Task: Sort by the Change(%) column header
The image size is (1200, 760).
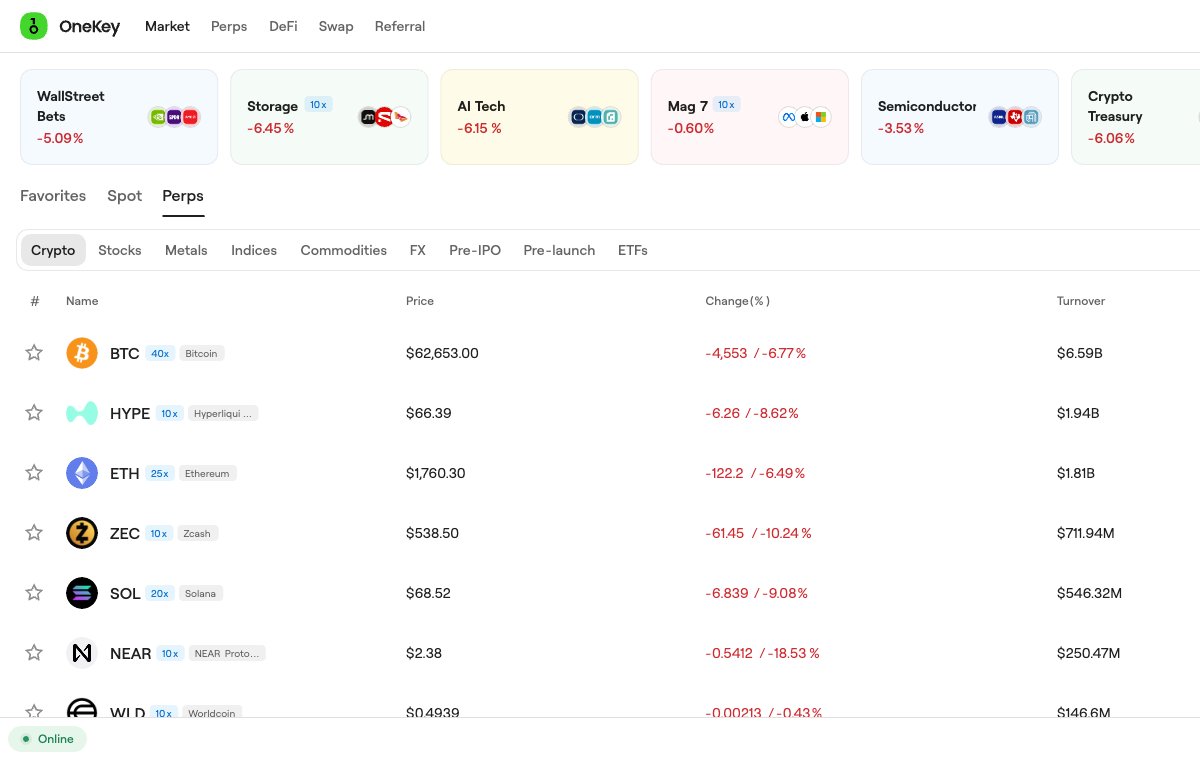Action: [x=738, y=301]
